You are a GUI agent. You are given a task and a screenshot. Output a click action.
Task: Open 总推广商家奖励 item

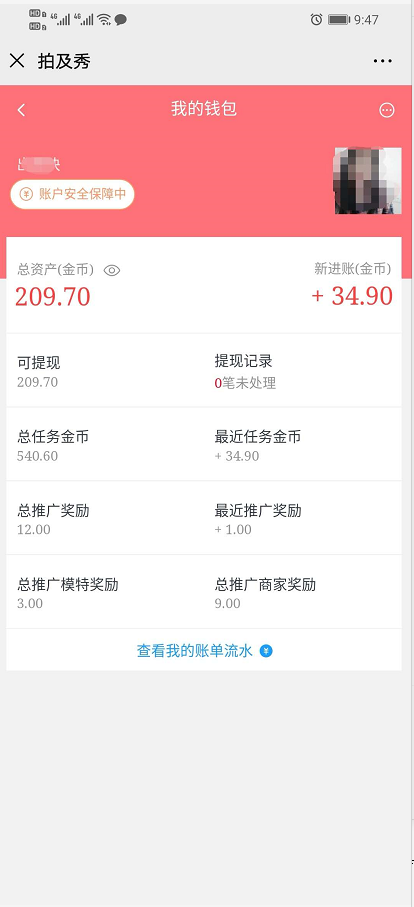point(302,592)
